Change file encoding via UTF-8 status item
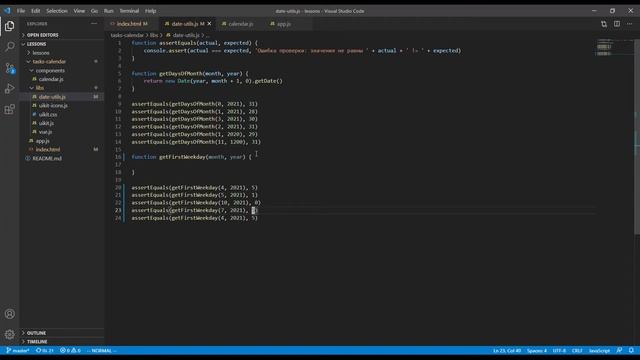Screen dimensions: 640x360 (x=559, y=351)
